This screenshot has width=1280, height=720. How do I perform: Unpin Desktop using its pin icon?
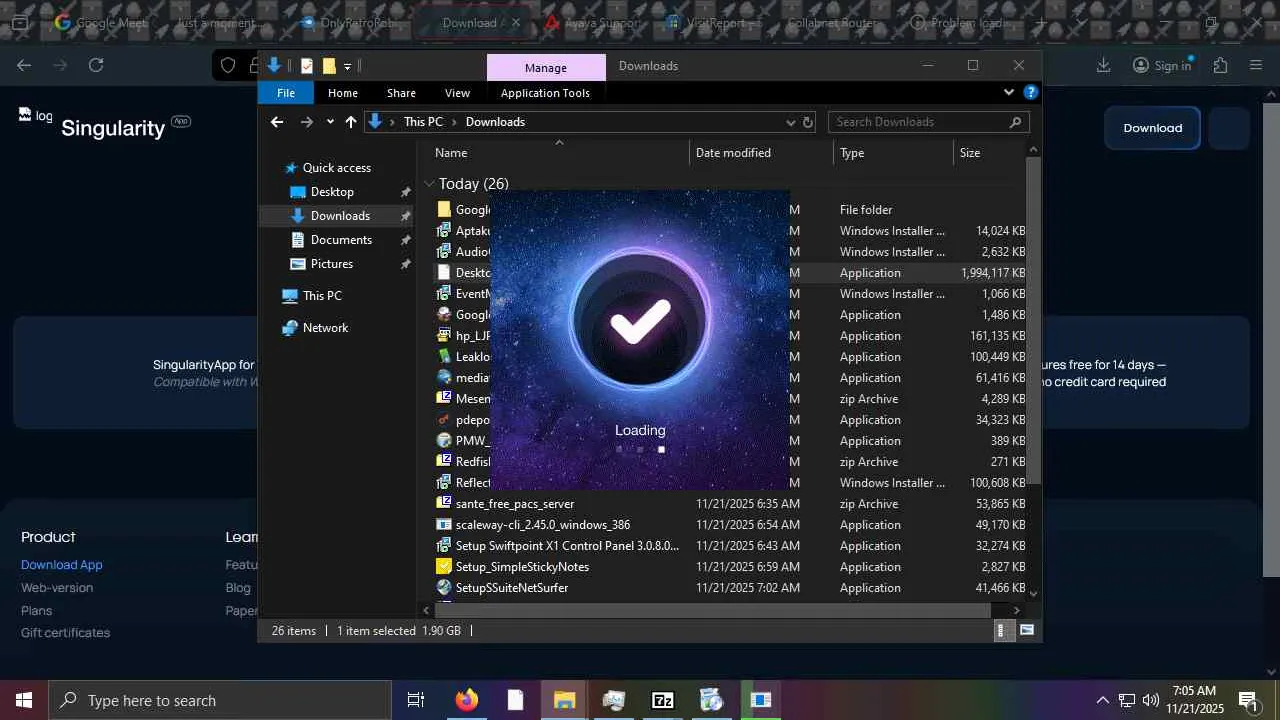click(405, 192)
